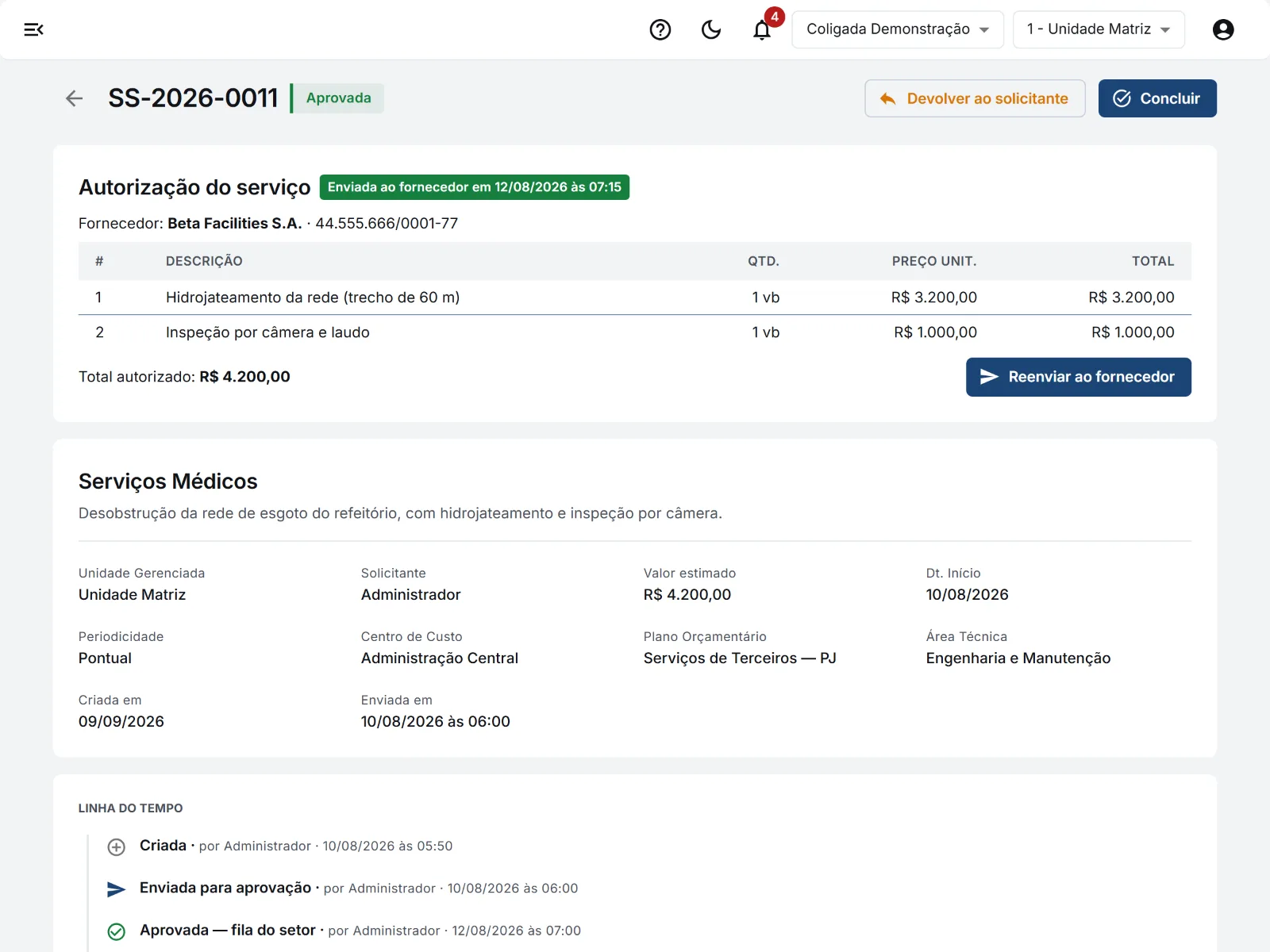Viewport: 1270px width, 952px height.
Task: Select row Inspeção por câmera e laudo
Action: tap(635, 332)
